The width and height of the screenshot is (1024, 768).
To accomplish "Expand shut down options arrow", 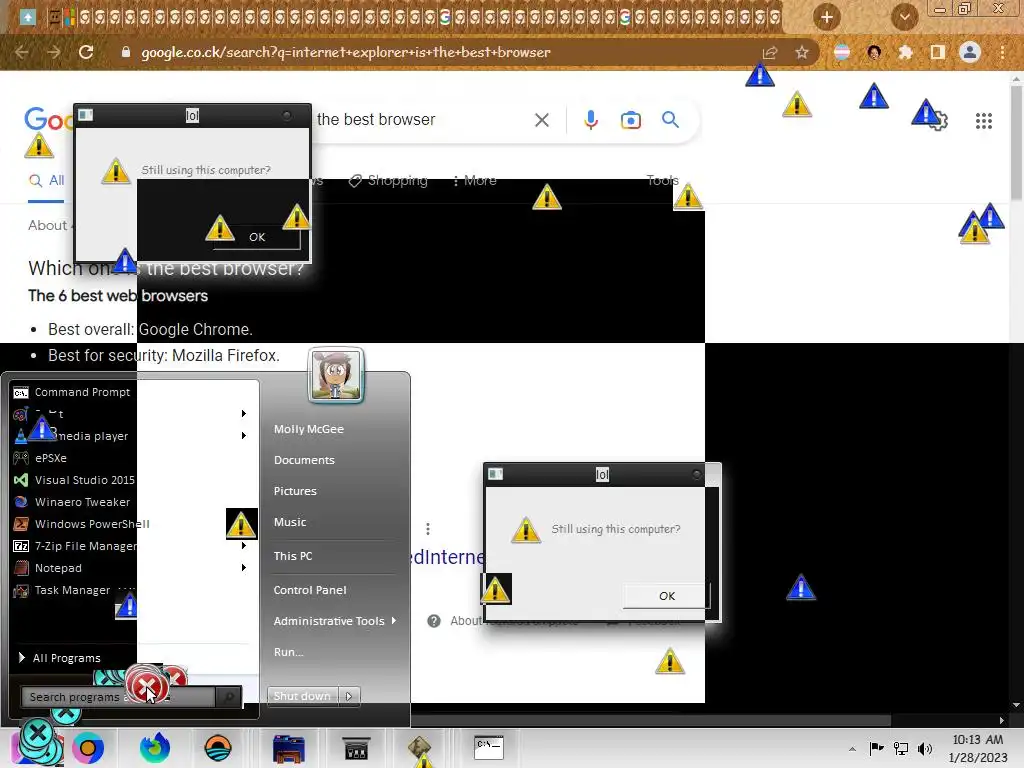I will [x=349, y=696].
